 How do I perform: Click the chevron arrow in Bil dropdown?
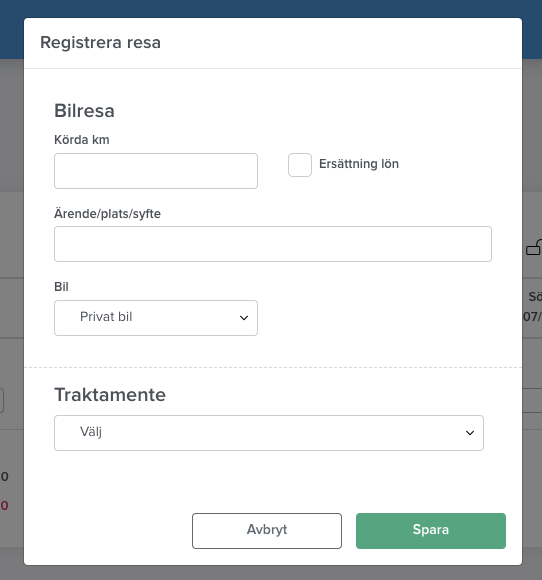coord(244,318)
